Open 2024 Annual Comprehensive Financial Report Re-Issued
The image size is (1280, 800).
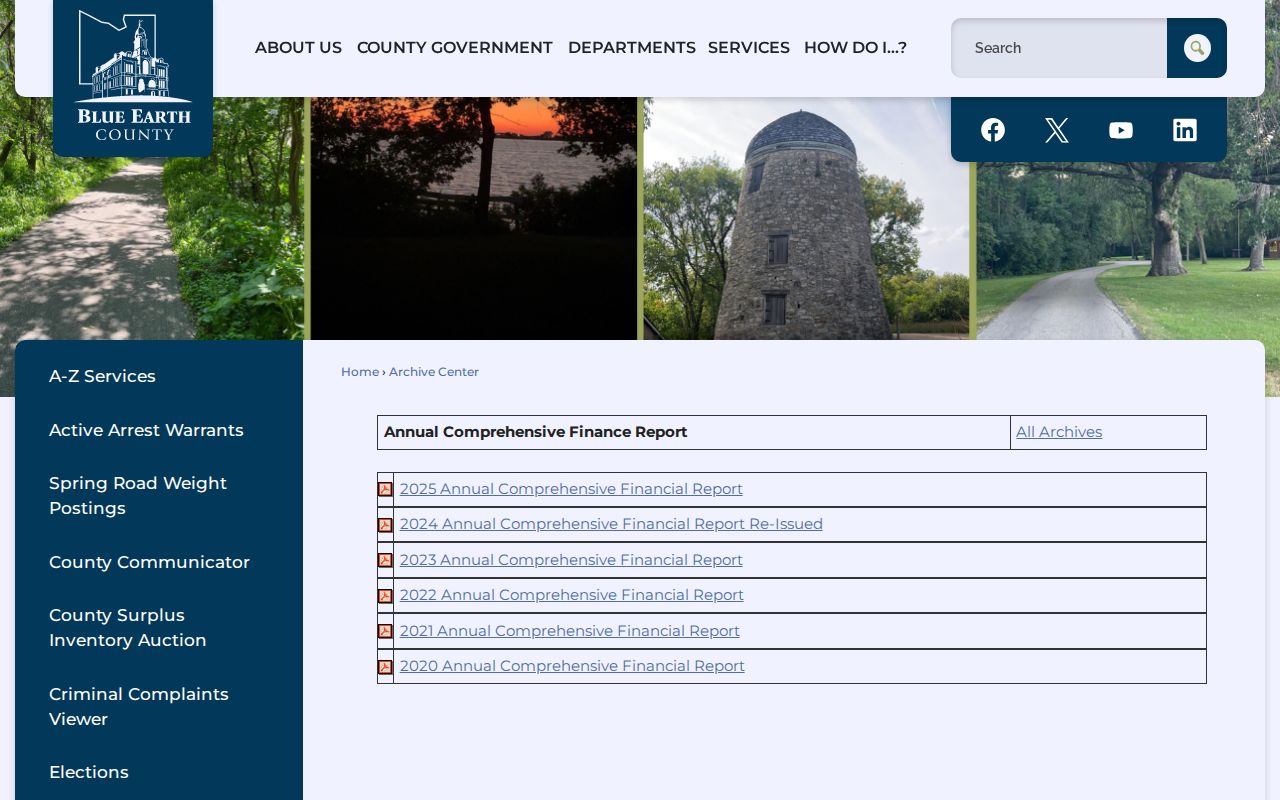coord(611,524)
